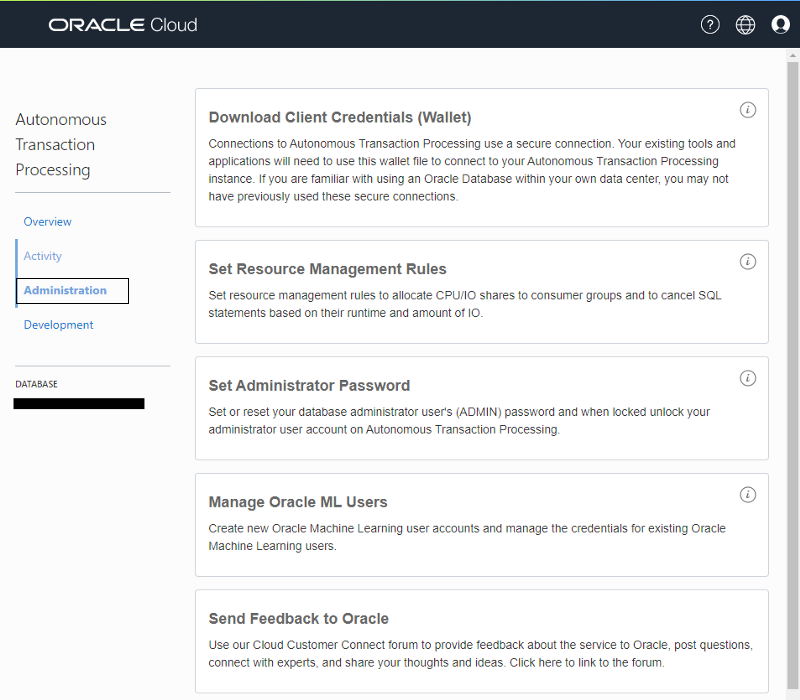This screenshot has width=800, height=700.
Task: Open the user profile avatar icon
Action: pyautogui.click(x=781, y=25)
